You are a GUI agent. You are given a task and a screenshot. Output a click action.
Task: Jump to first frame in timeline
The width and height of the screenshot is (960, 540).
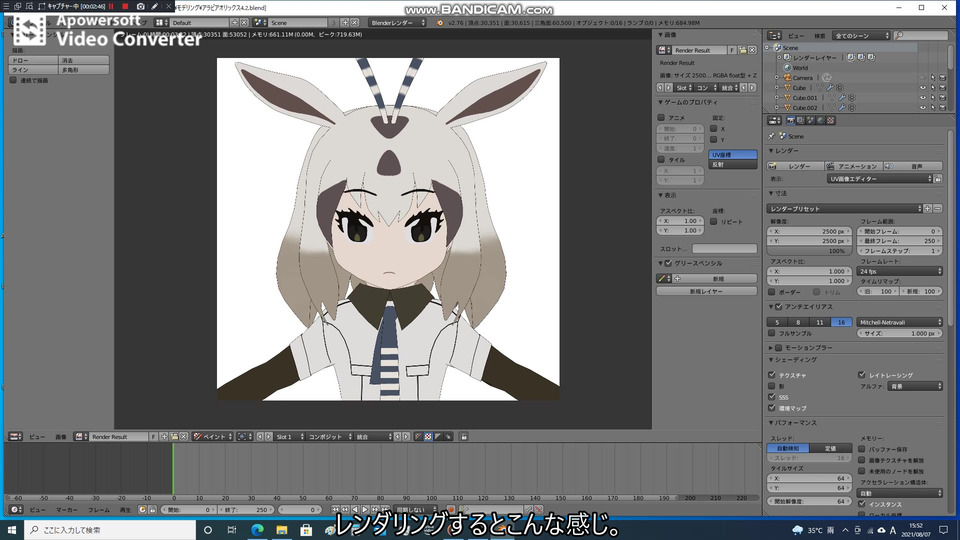(x=336, y=509)
